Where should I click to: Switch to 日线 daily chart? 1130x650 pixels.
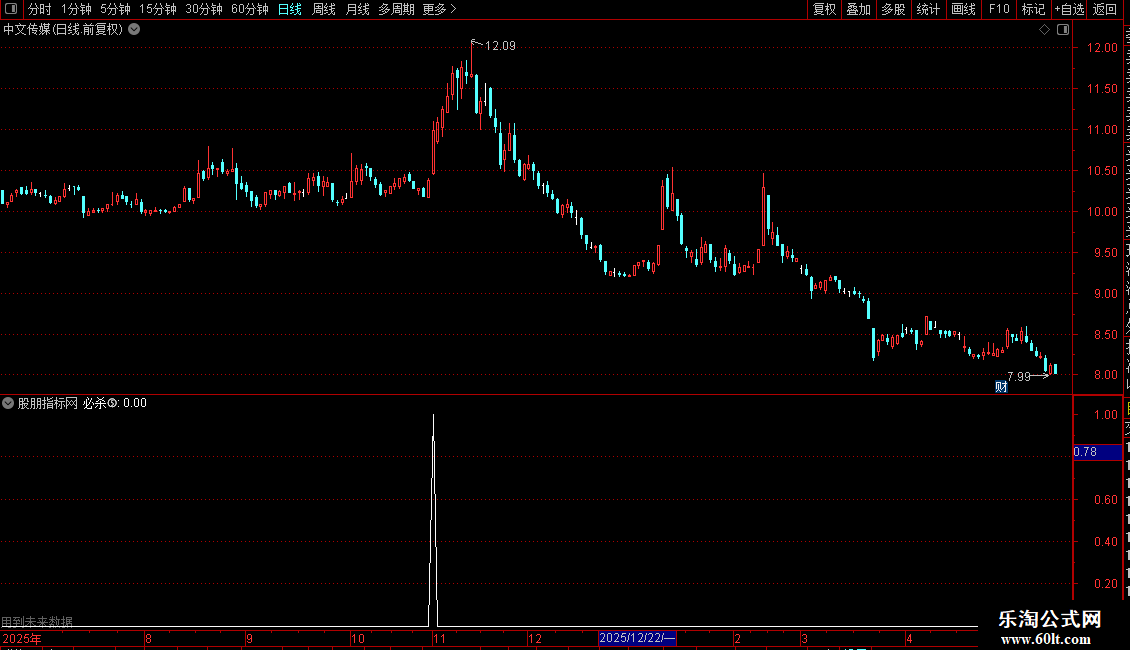tap(290, 9)
